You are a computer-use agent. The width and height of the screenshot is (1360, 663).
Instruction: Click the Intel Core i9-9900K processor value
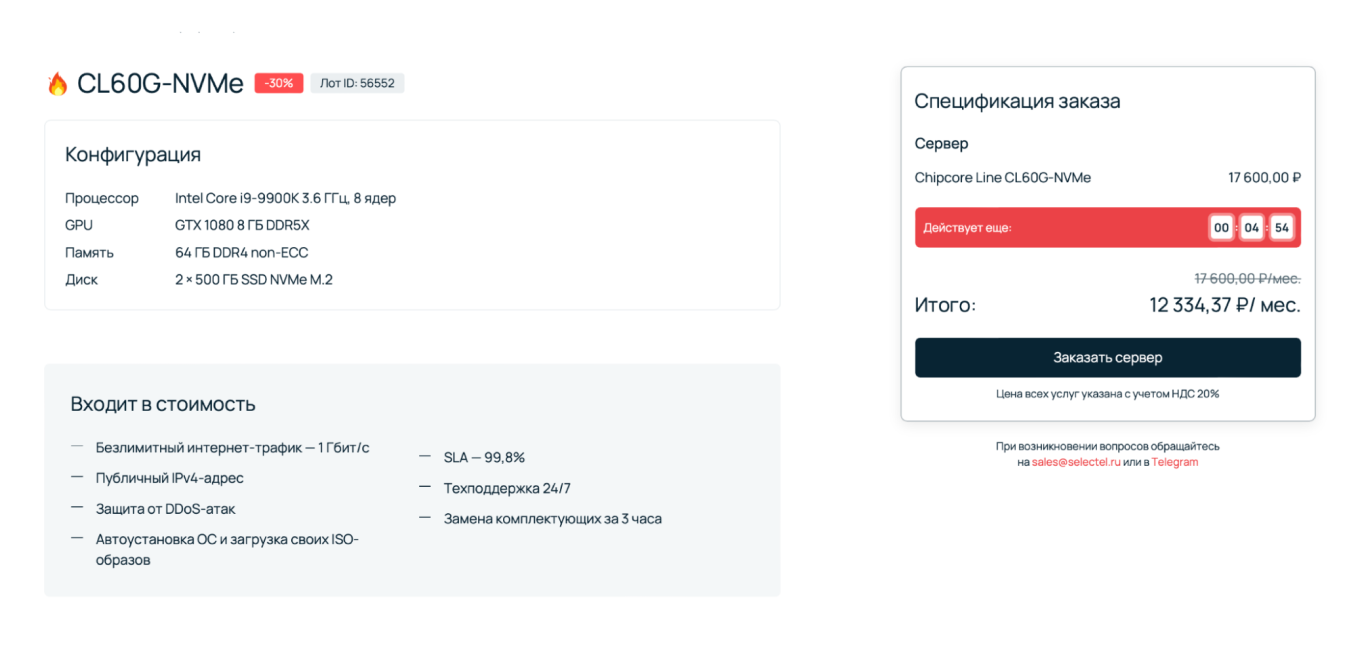285,198
